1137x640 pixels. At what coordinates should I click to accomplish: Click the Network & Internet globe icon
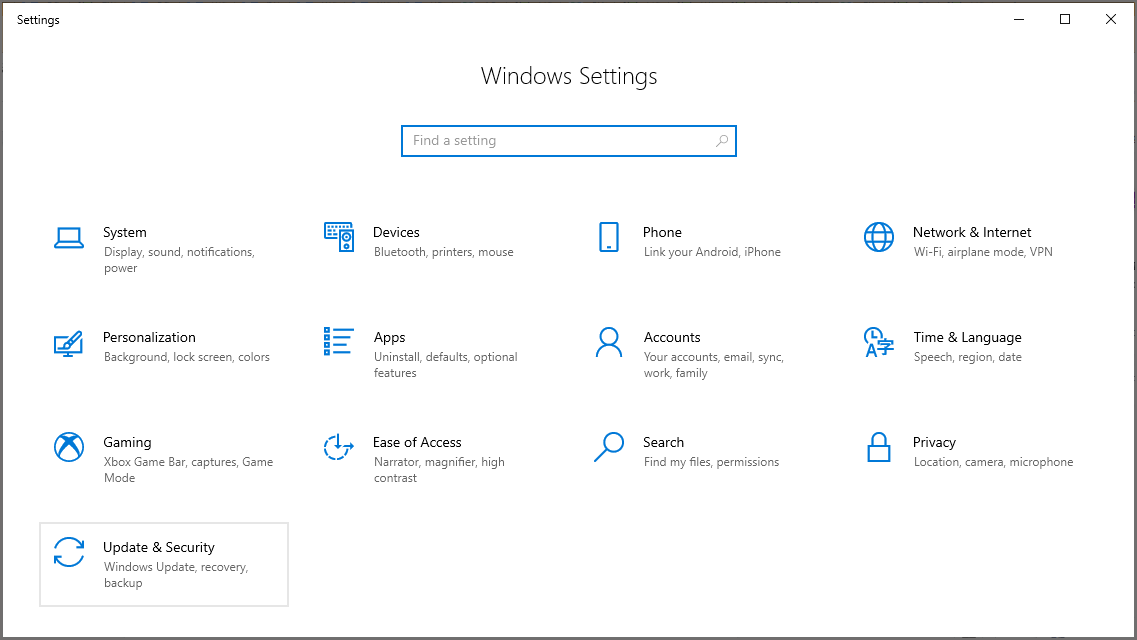tap(878, 237)
